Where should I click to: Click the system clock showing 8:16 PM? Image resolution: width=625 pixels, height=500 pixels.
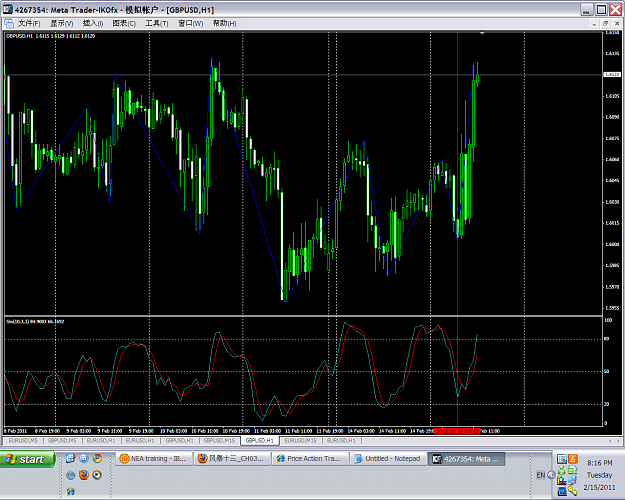tap(599, 463)
